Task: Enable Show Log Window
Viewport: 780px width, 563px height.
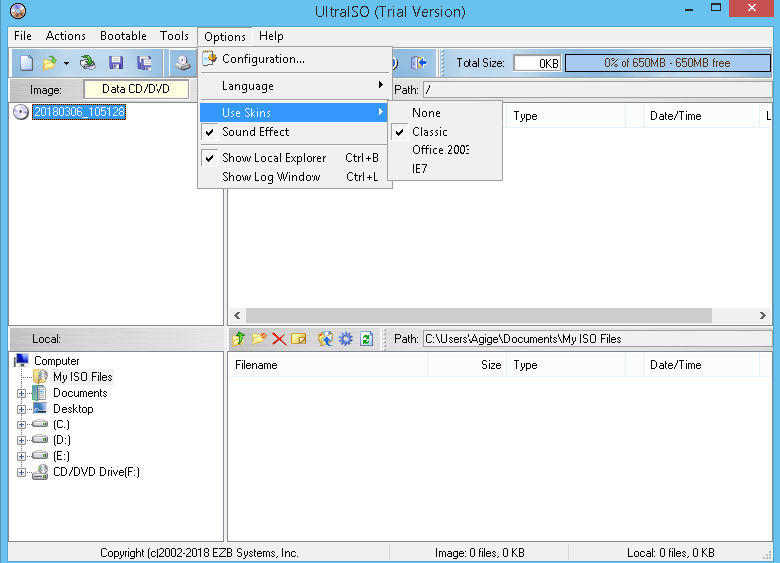Action: pos(293,177)
